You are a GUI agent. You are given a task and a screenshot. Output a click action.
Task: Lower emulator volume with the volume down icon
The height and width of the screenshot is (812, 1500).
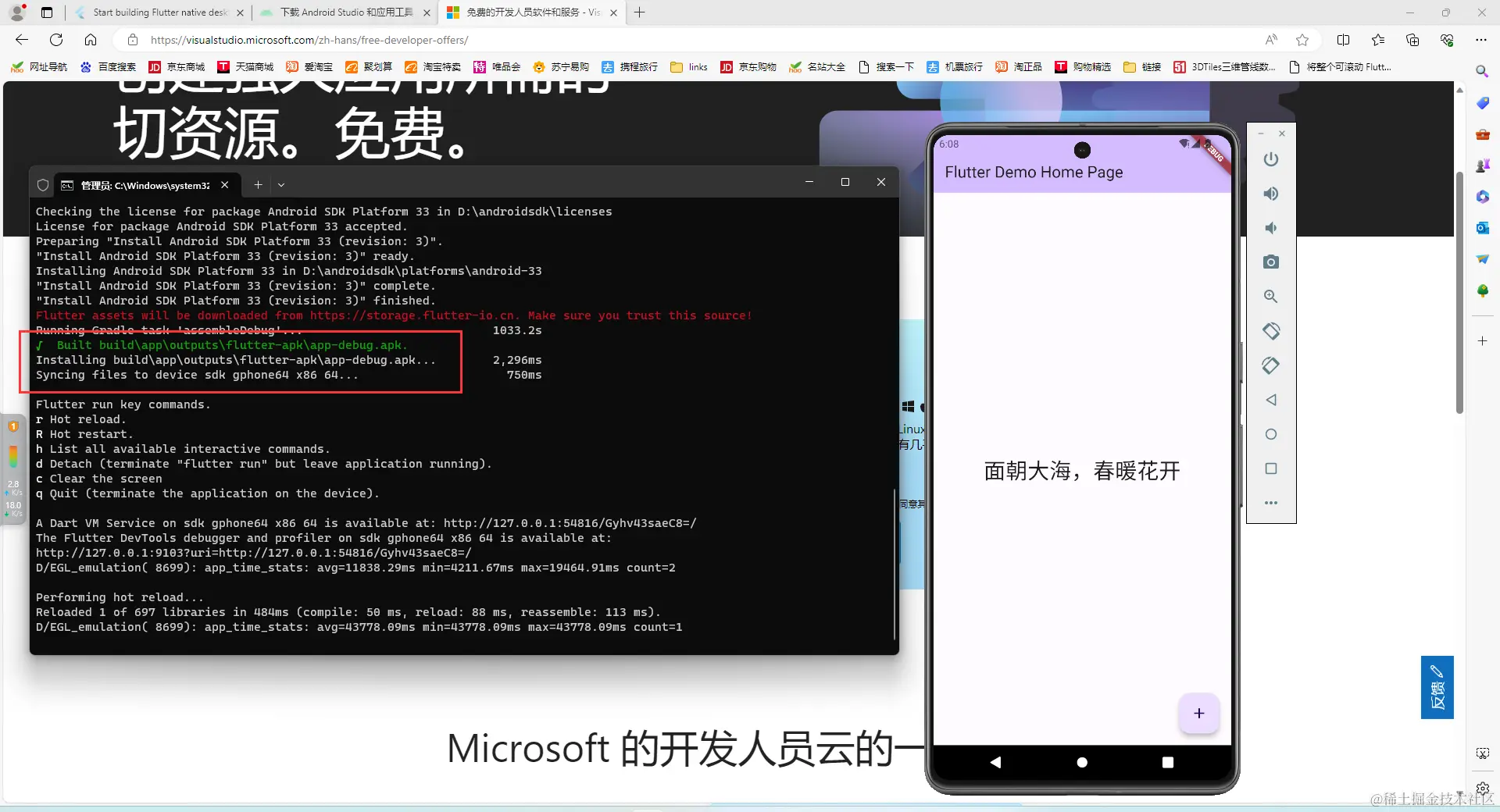tap(1271, 228)
